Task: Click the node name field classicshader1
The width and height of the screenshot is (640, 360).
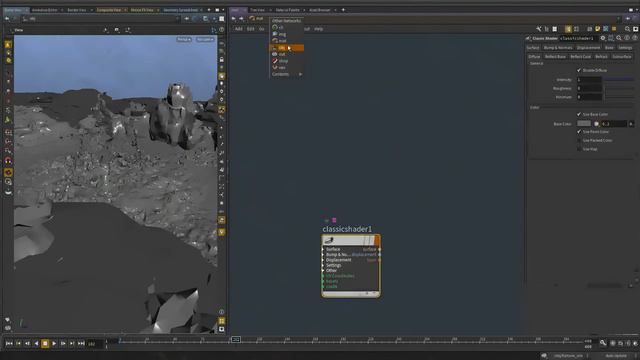Action: point(578,38)
